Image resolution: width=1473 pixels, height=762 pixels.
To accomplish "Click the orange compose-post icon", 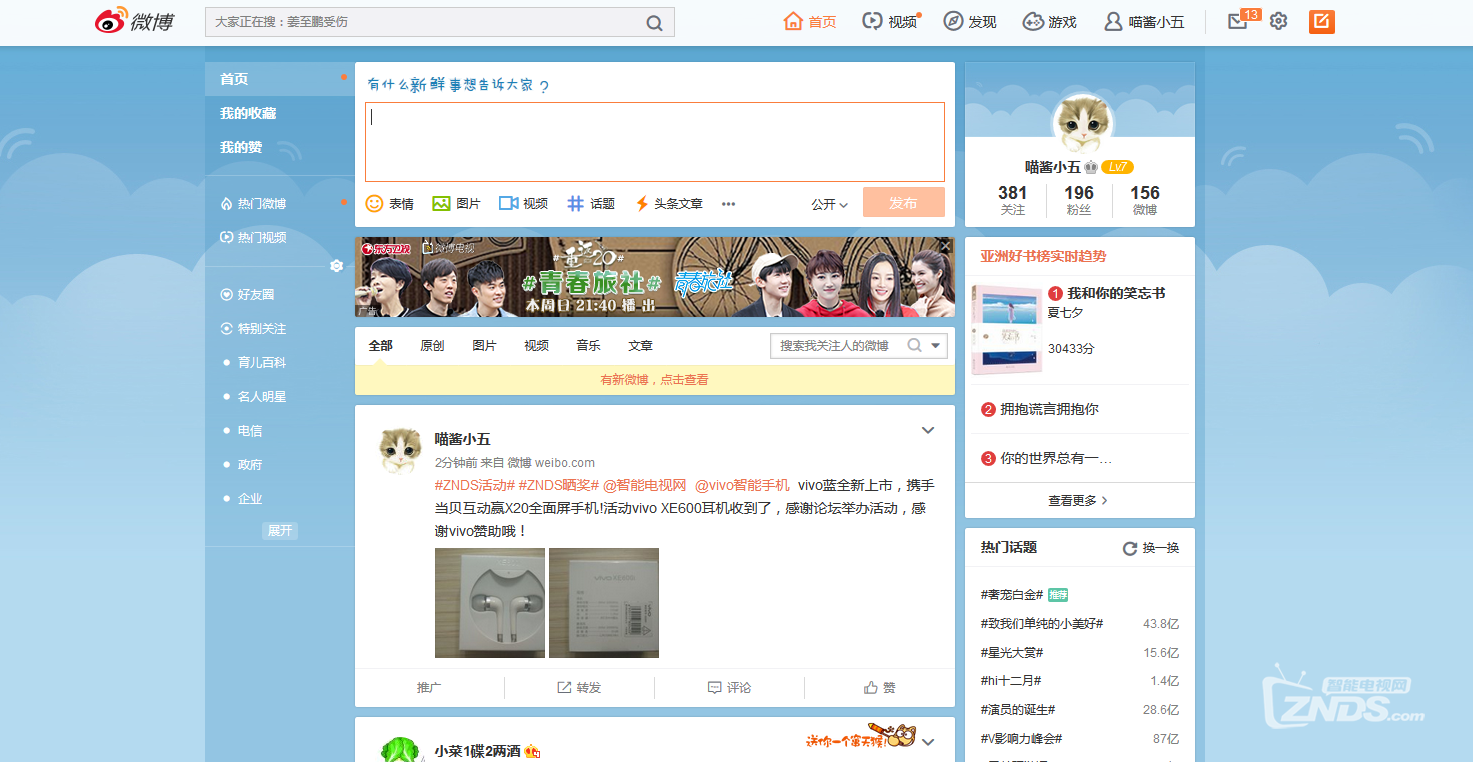I will (1322, 21).
